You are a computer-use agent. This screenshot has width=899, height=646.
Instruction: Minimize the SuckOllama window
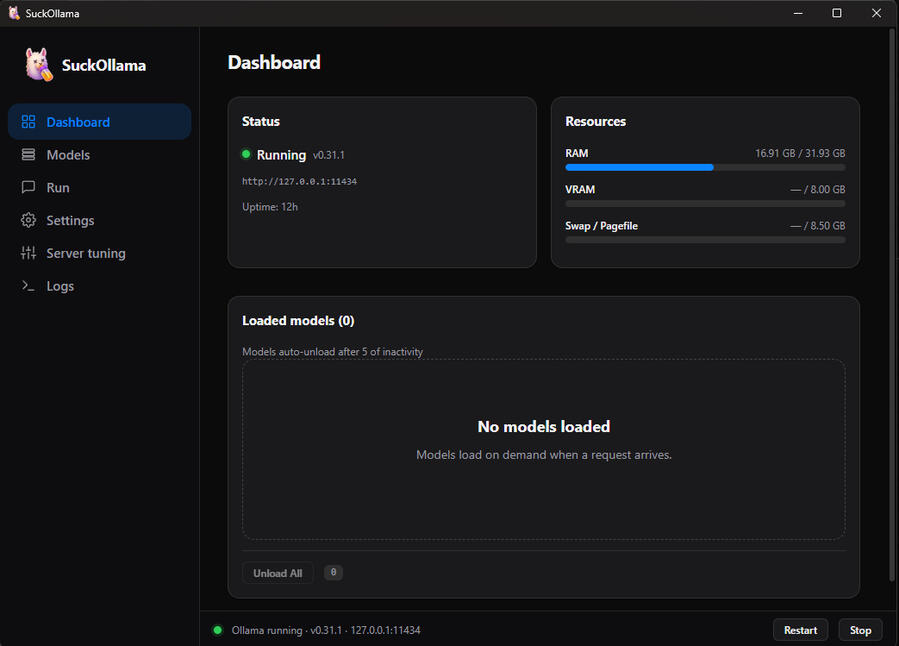point(798,13)
